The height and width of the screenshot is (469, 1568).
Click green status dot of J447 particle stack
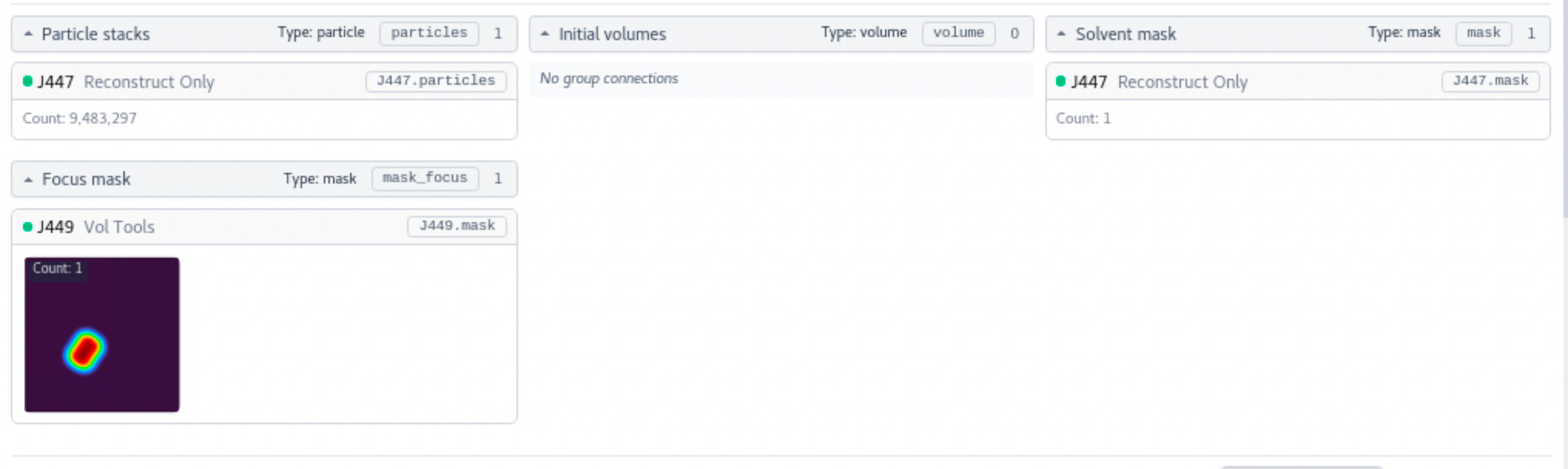28,81
